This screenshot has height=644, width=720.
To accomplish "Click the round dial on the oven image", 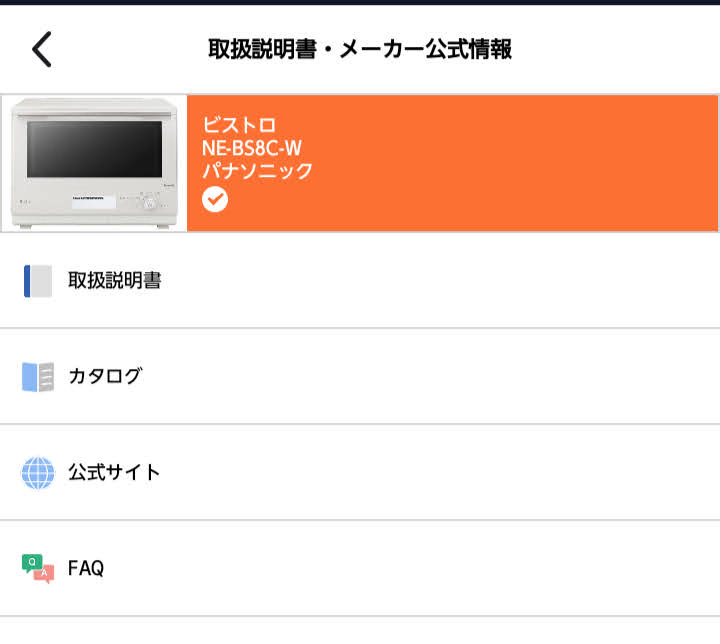I will click(149, 203).
